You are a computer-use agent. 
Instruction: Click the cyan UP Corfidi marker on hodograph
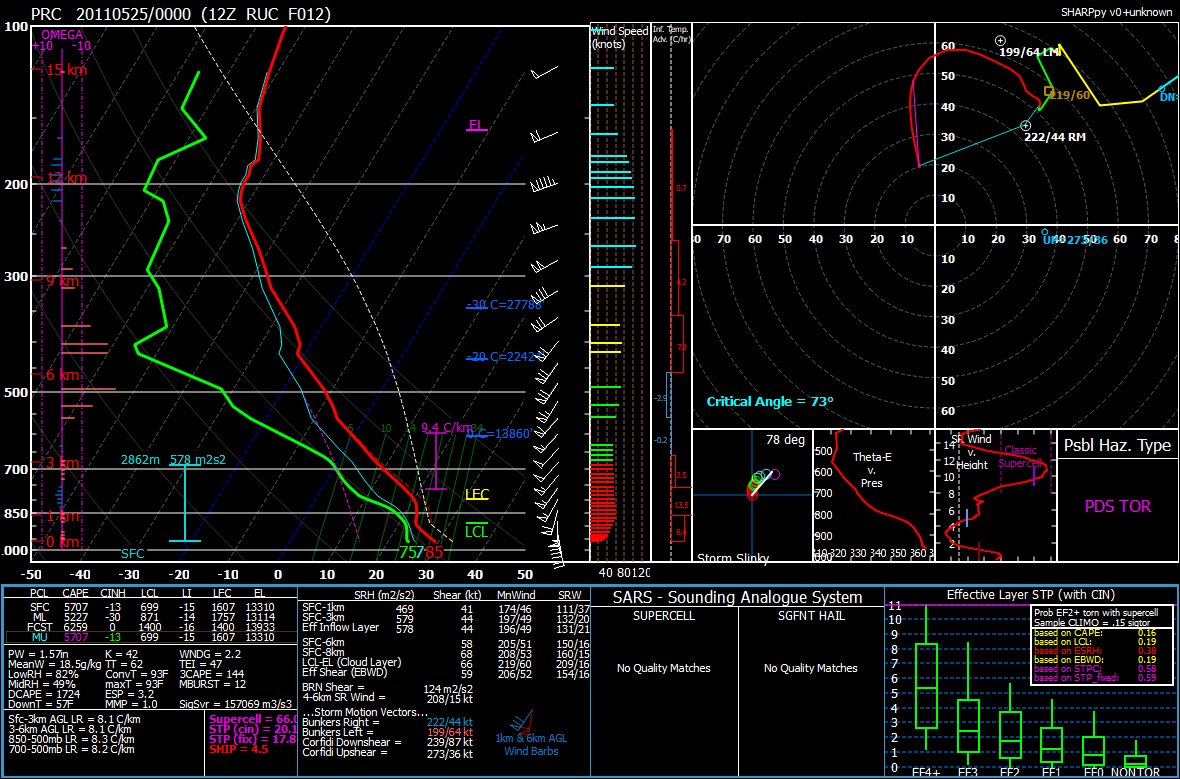point(1045,233)
